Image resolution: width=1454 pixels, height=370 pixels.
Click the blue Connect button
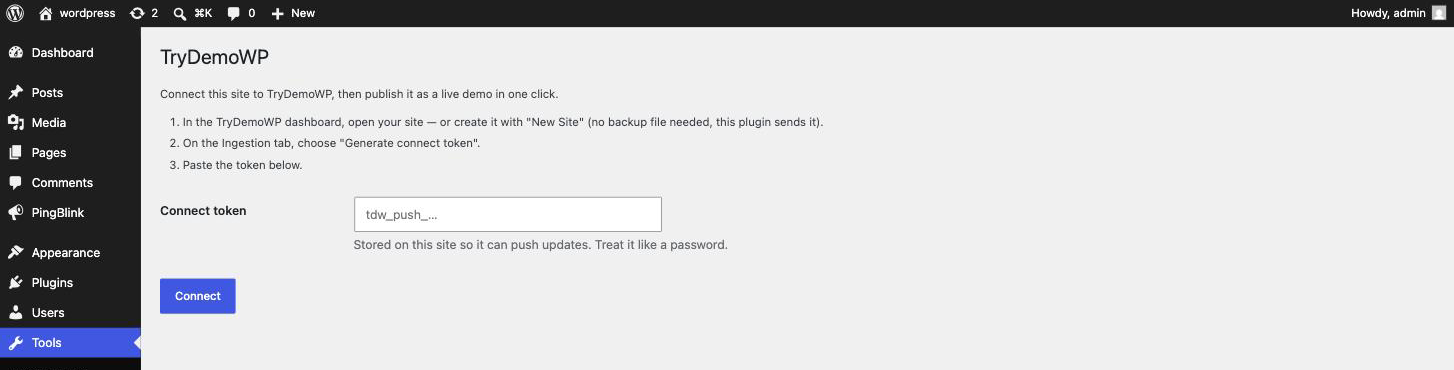[x=198, y=296]
